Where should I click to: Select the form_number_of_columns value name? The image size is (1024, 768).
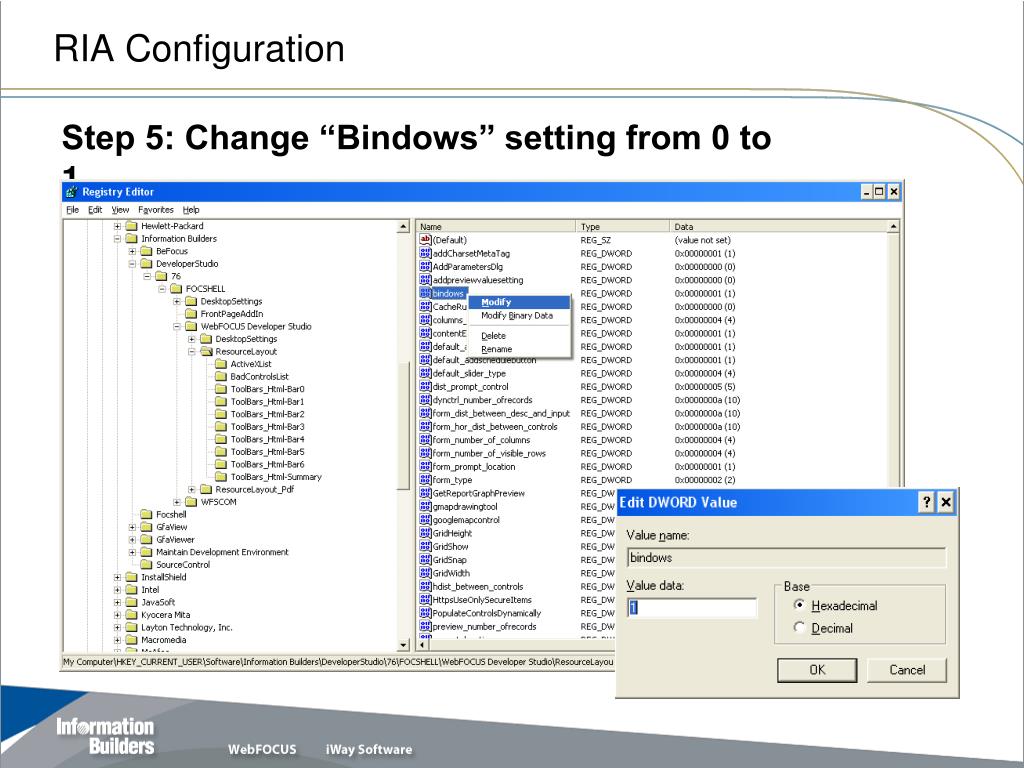coord(481,440)
